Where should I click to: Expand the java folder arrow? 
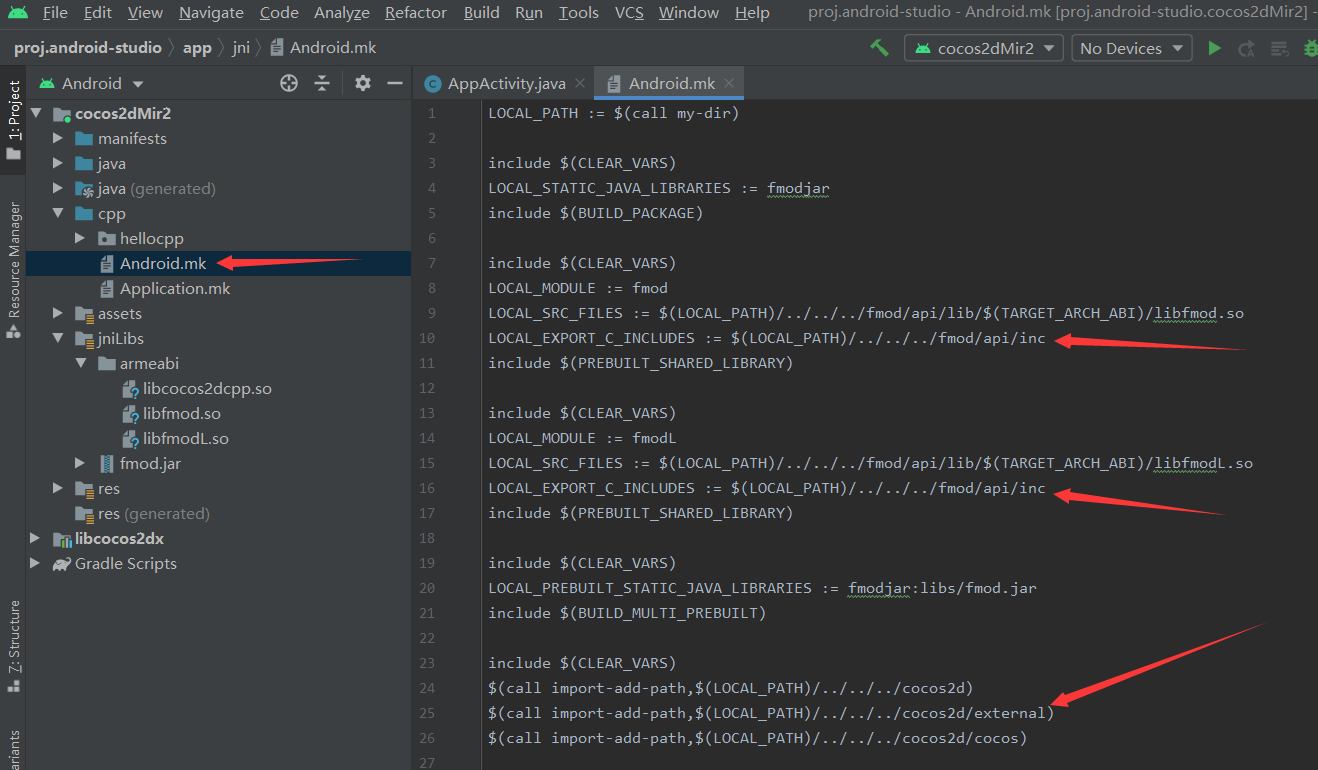(x=58, y=164)
